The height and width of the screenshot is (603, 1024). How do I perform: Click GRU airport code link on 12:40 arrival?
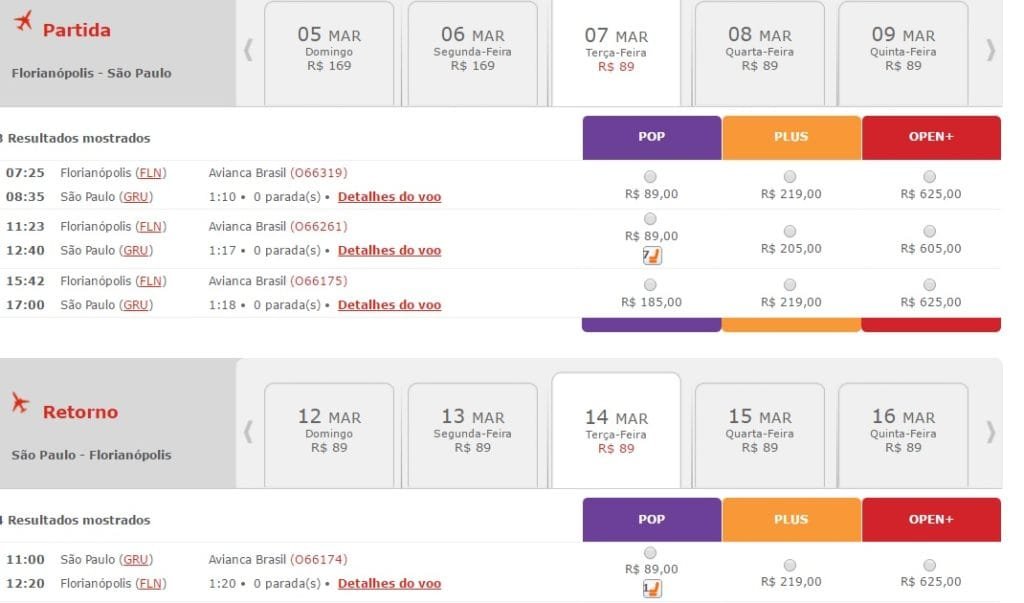[x=136, y=250]
